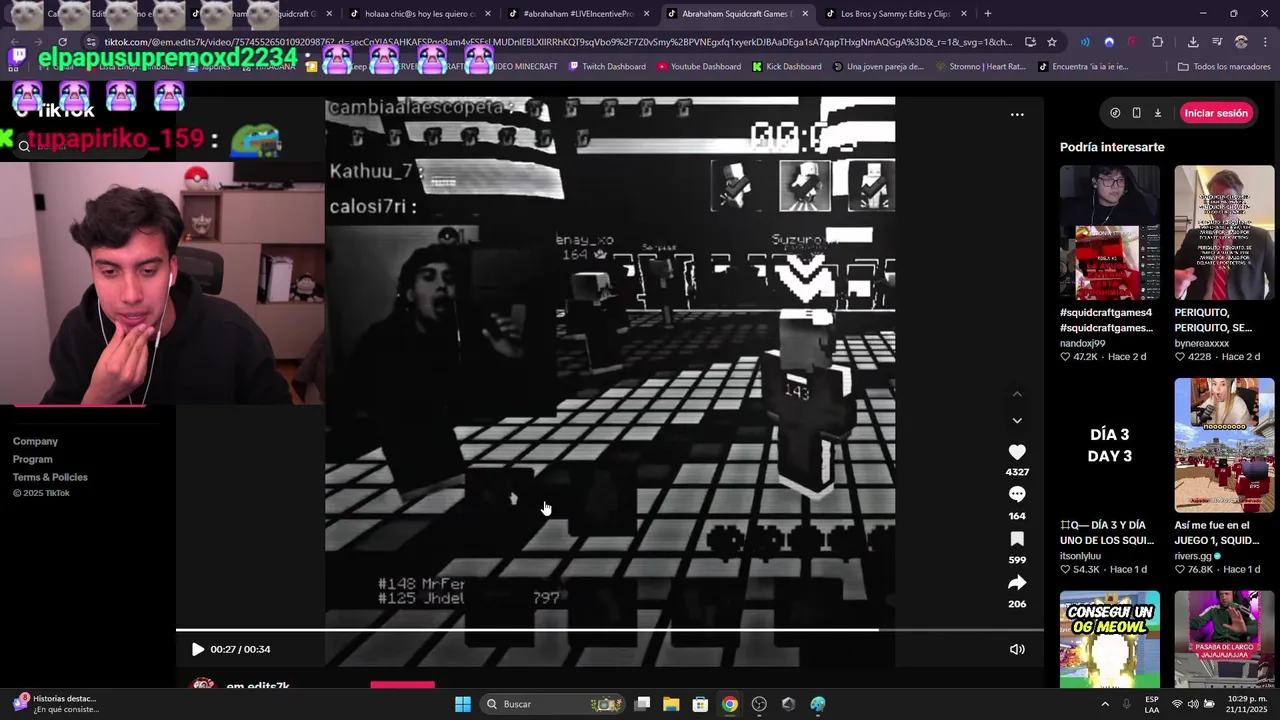
Task: Open the comments bubble icon showing 164
Action: [1017, 494]
